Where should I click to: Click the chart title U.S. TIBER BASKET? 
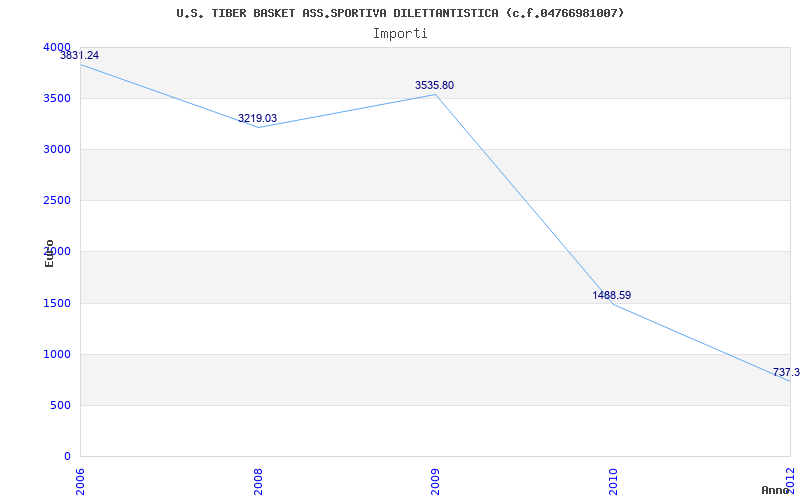coord(400,13)
